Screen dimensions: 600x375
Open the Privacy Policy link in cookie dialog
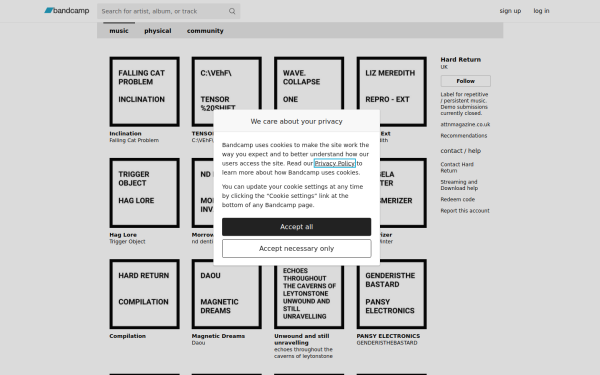click(x=334, y=163)
